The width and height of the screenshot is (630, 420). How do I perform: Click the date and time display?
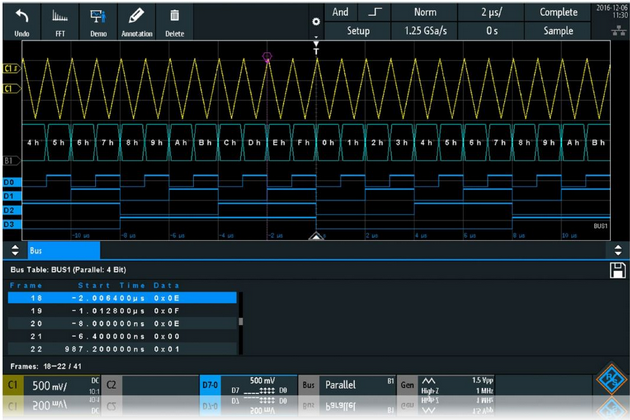612,12
